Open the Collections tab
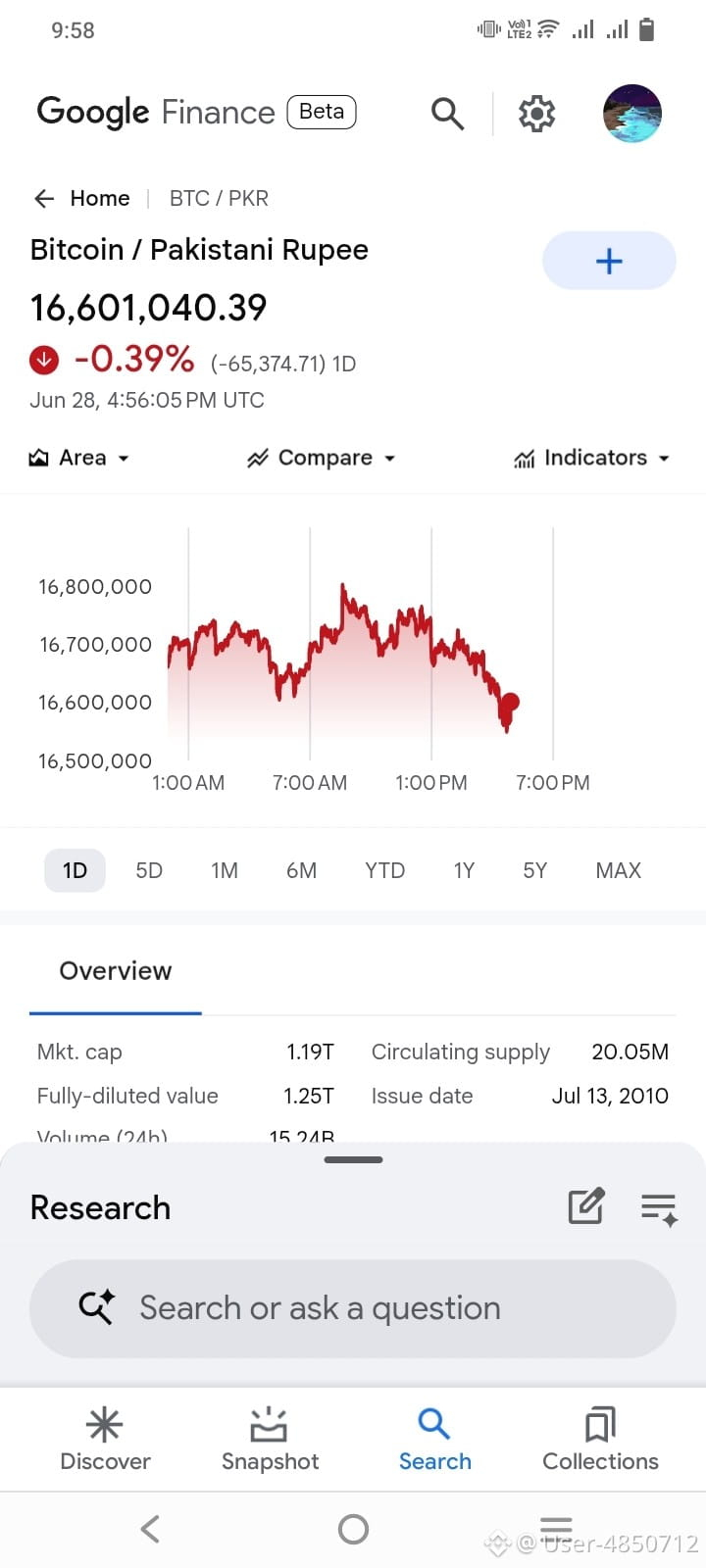 tap(600, 1440)
